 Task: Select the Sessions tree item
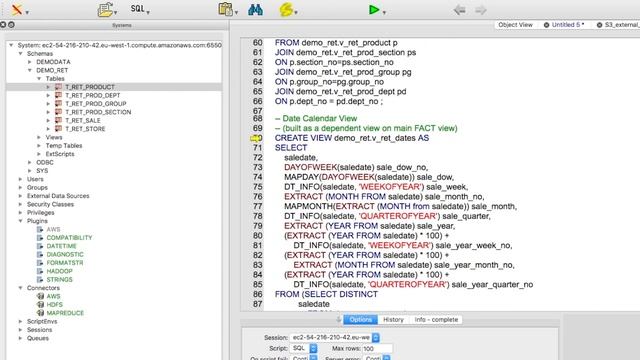point(39,330)
